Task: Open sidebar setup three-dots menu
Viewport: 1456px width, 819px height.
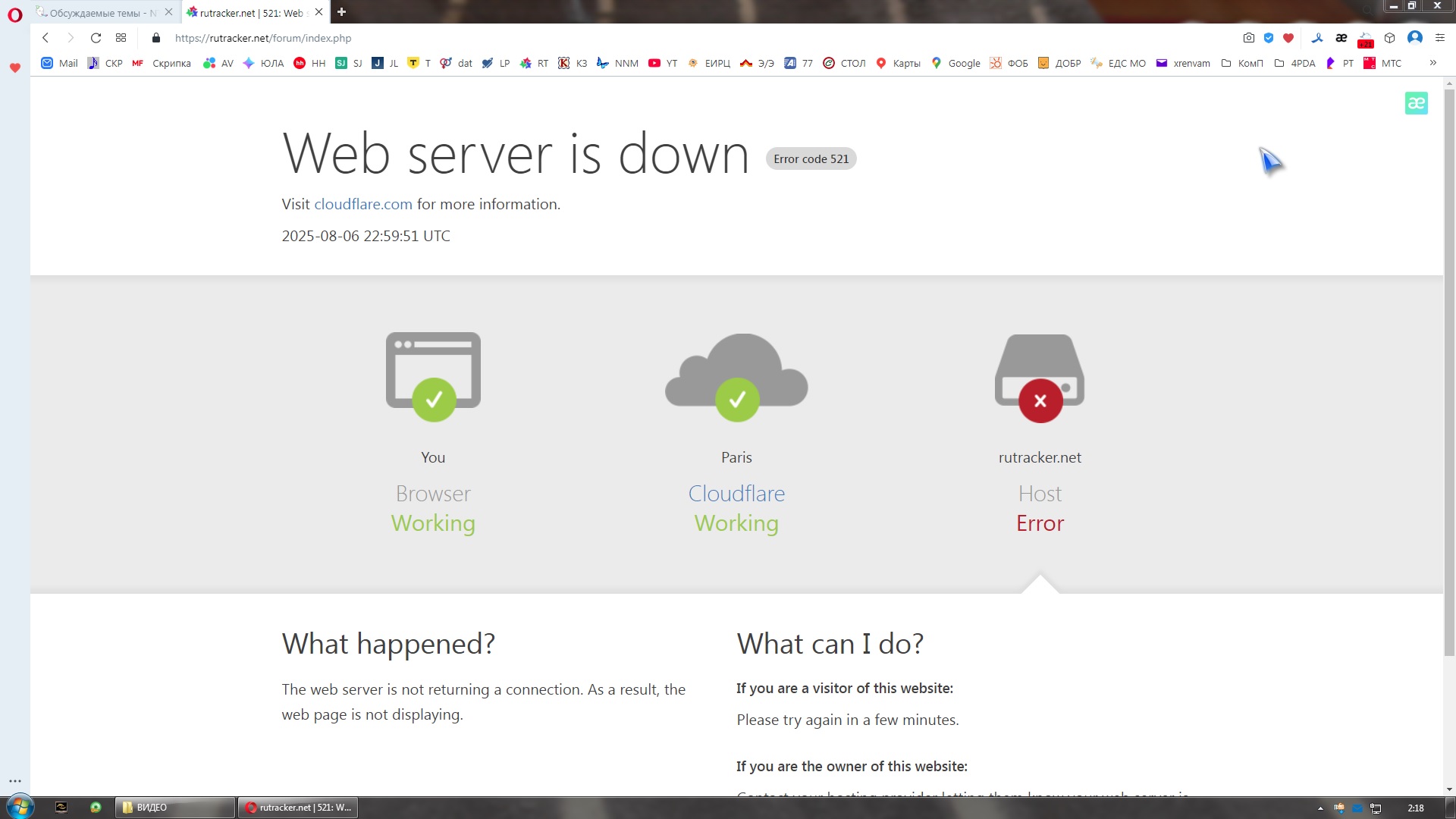Action: (14, 780)
